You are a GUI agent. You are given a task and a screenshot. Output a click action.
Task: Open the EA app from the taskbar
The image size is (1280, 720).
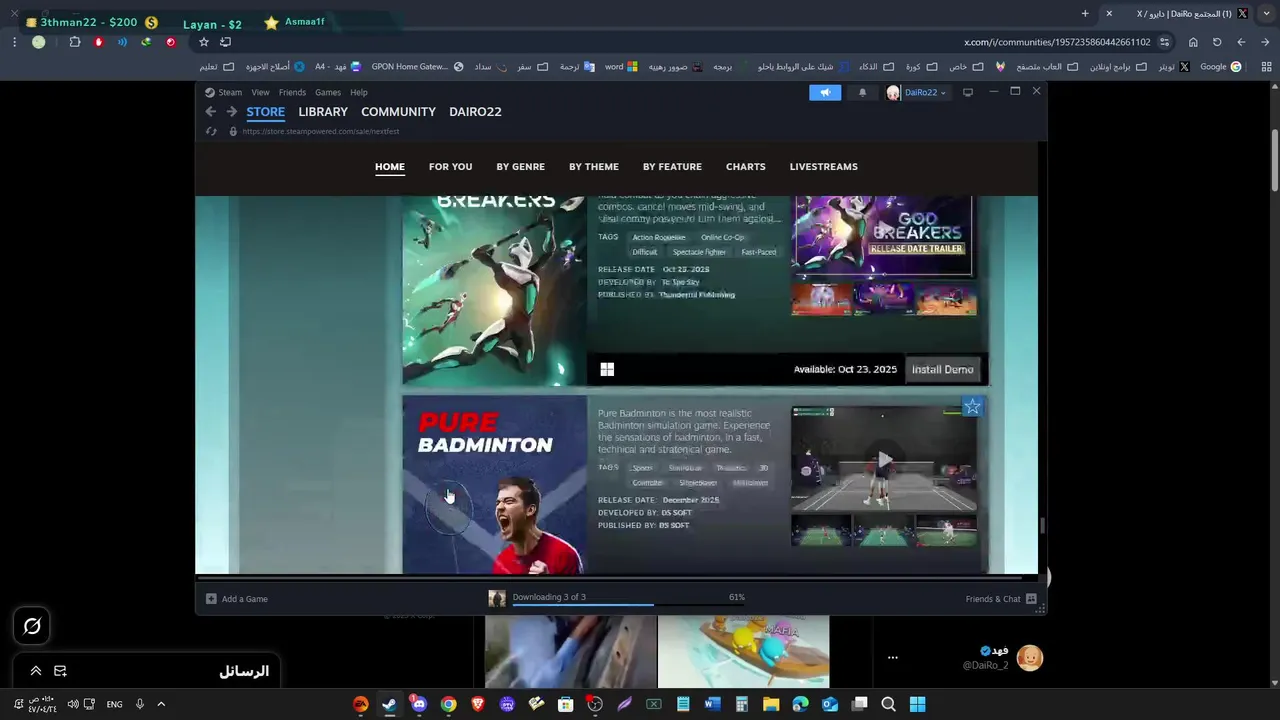pos(360,704)
